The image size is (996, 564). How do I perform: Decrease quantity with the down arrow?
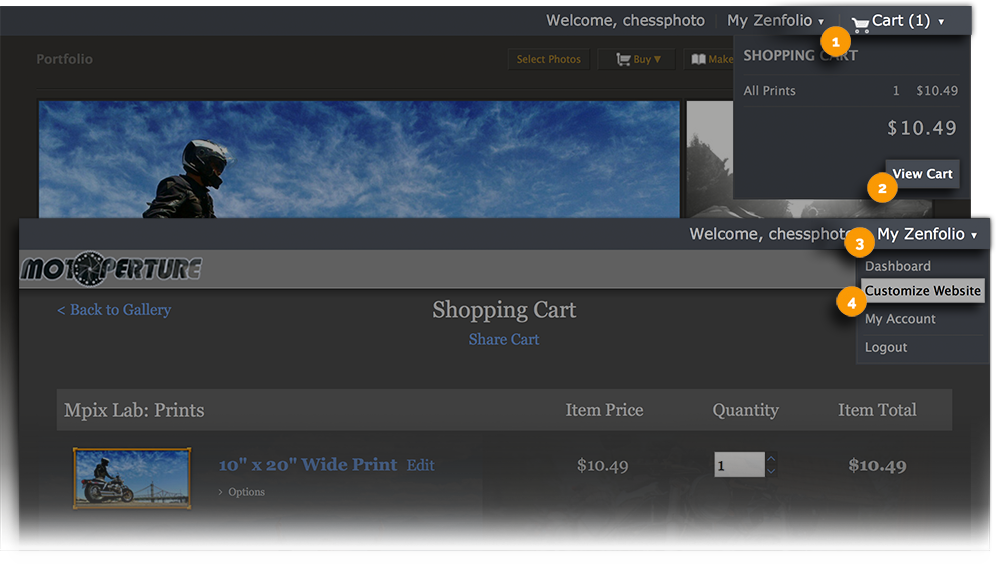pos(771,471)
